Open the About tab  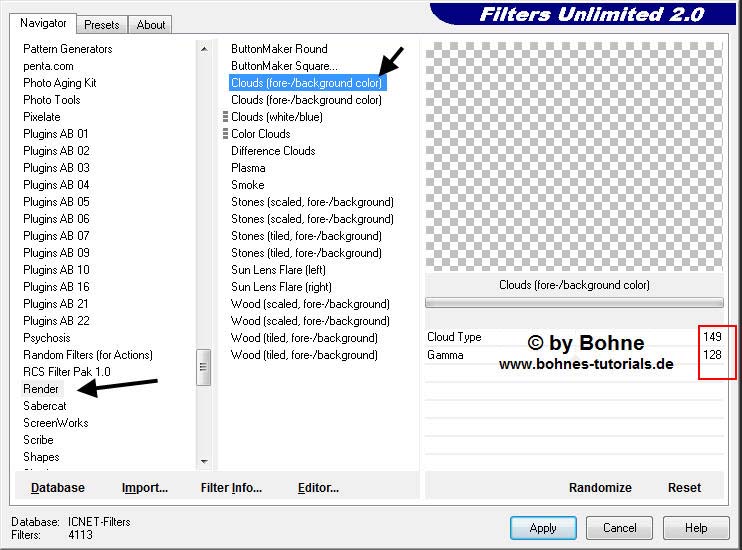point(151,25)
